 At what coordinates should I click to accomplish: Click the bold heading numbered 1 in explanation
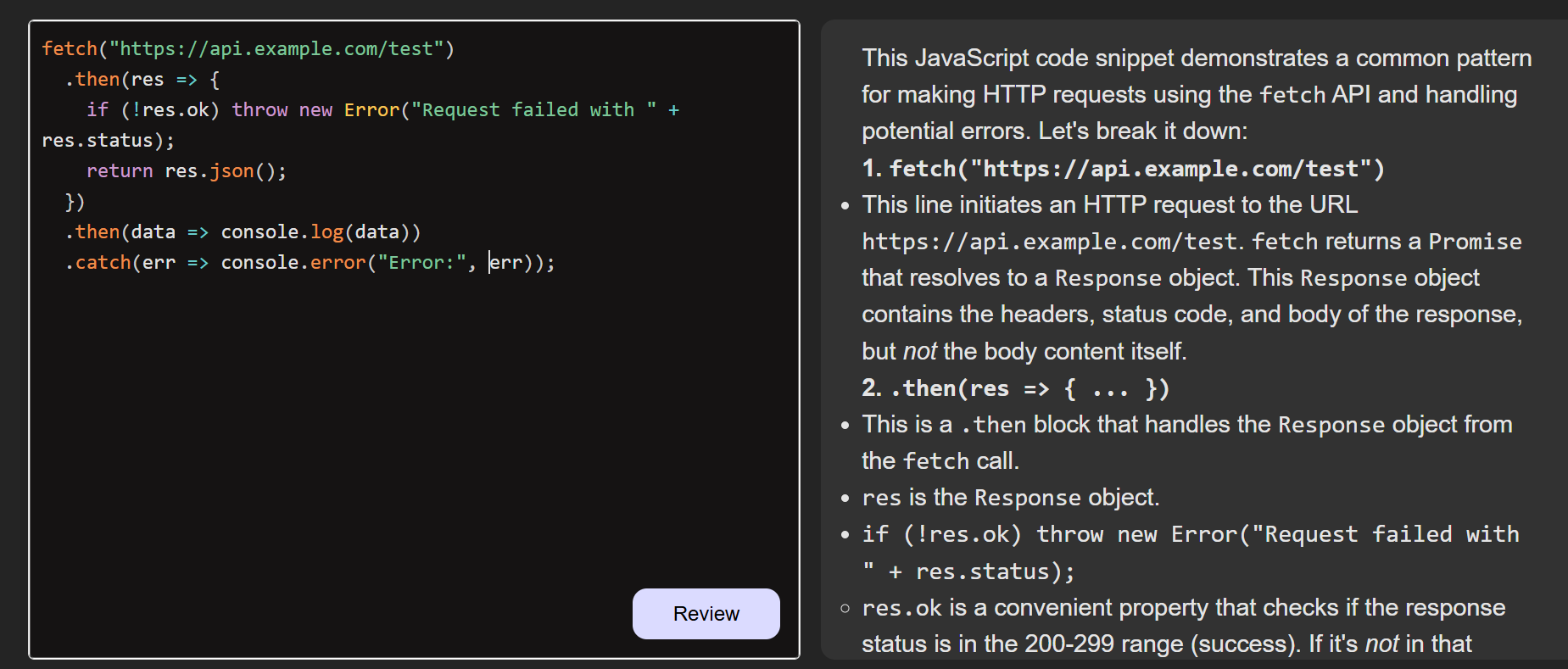[x=1124, y=169]
